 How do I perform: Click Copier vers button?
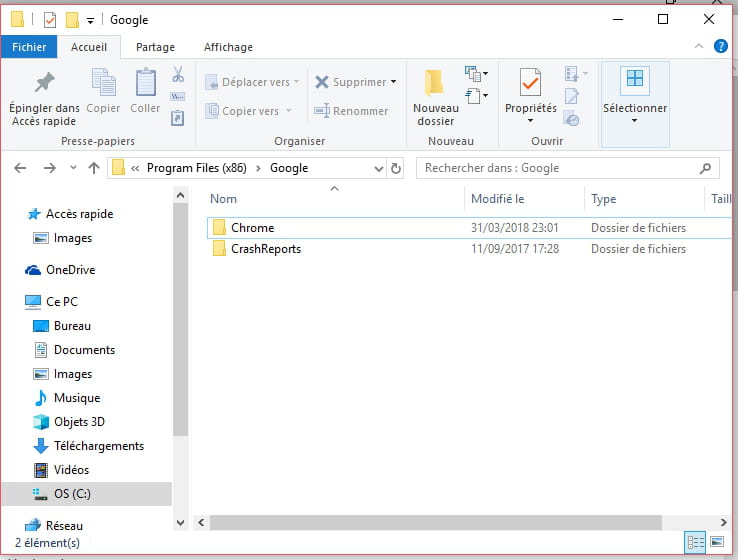pos(248,111)
